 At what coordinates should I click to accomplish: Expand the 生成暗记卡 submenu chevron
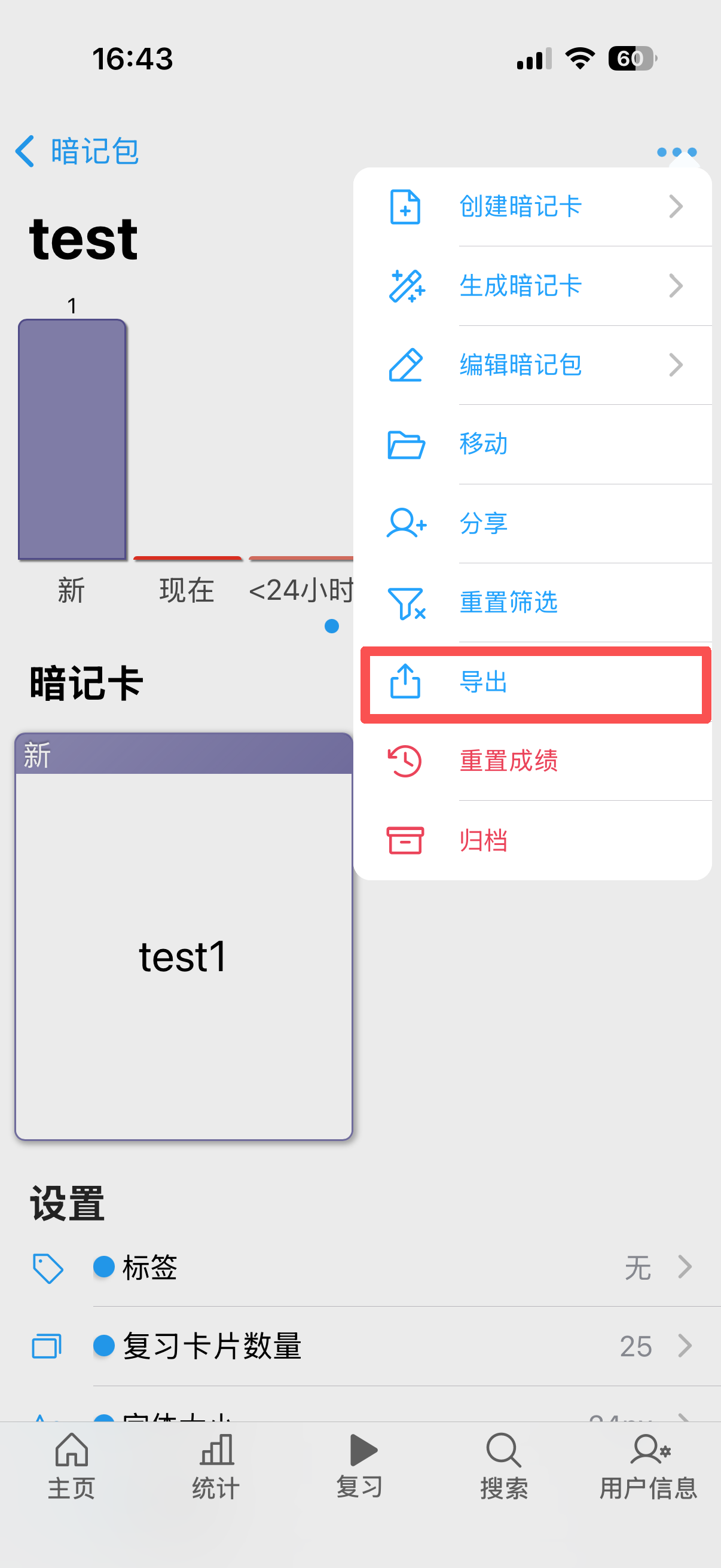[676, 286]
